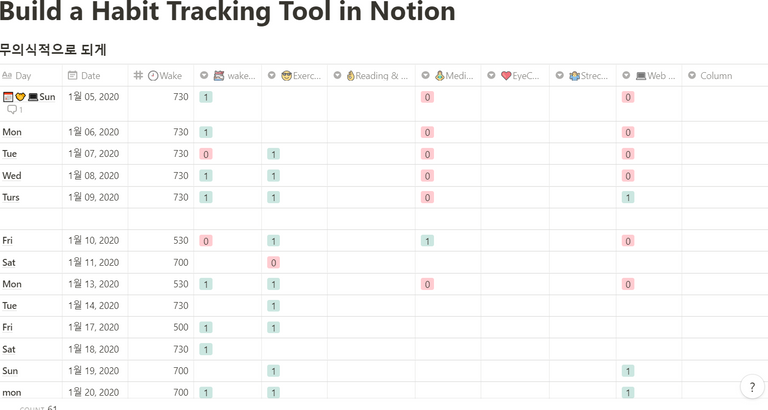Click the calendar emoji icon on Sun row
The width and height of the screenshot is (768, 410).
point(8,97)
